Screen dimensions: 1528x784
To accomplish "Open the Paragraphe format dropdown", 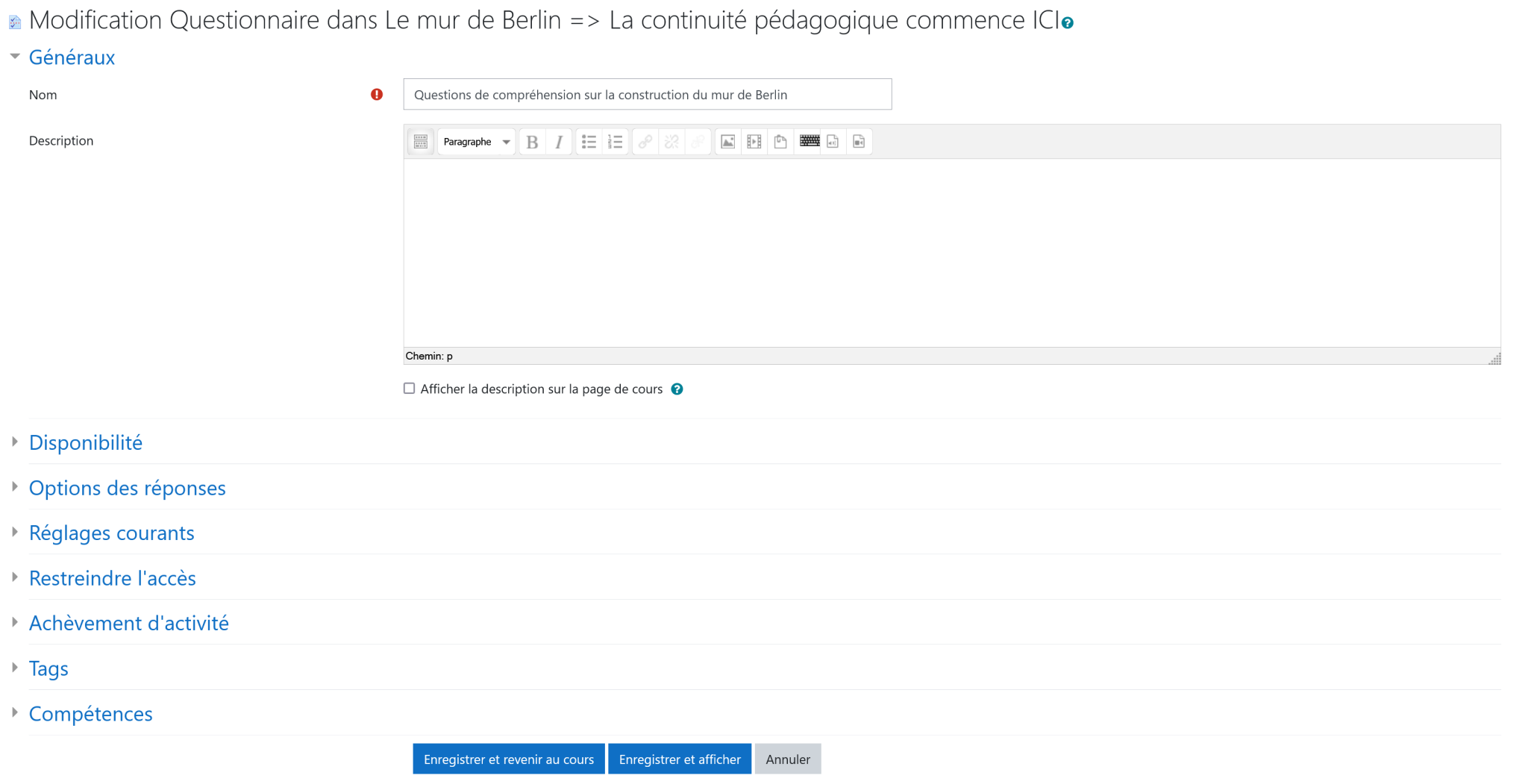I will tap(476, 142).
